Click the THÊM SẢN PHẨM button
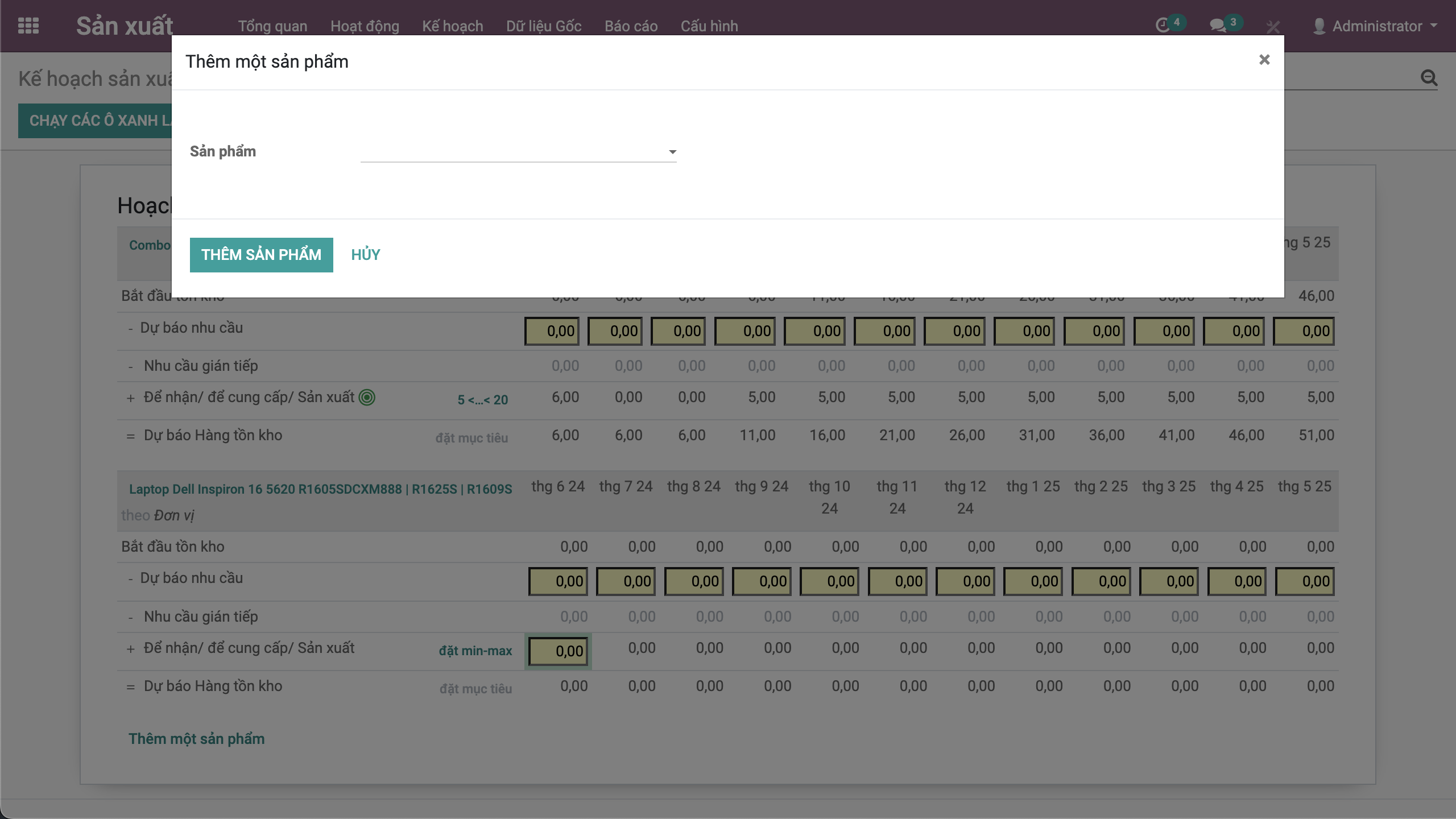1456x819 pixels. [x=261, y=255]
